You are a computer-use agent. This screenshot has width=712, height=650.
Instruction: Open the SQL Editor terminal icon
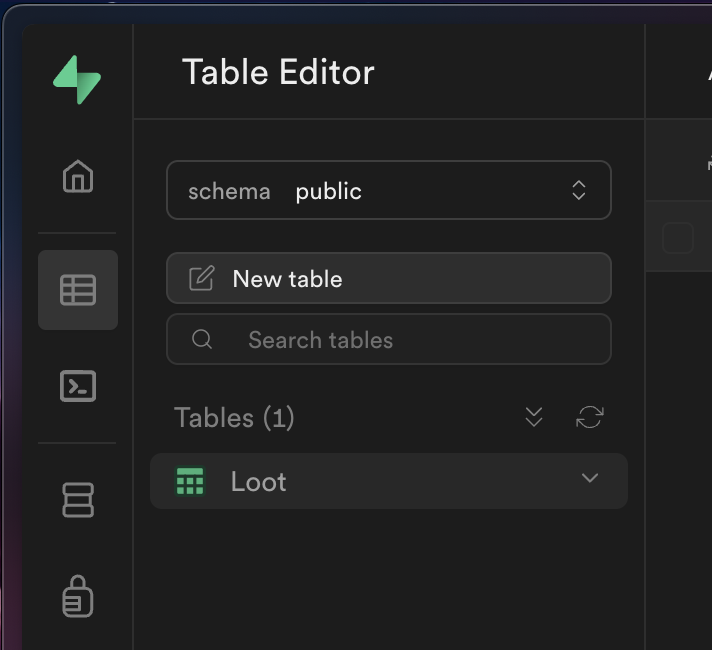78,386
